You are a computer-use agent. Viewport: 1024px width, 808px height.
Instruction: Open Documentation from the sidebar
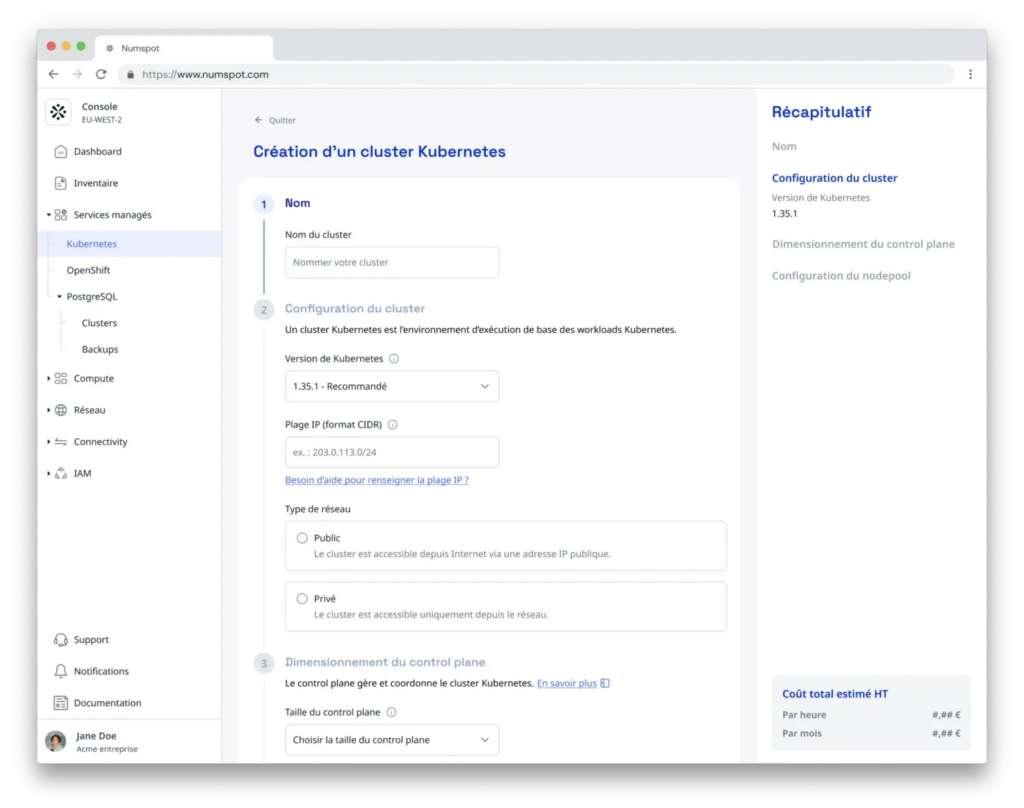point(107,703)
